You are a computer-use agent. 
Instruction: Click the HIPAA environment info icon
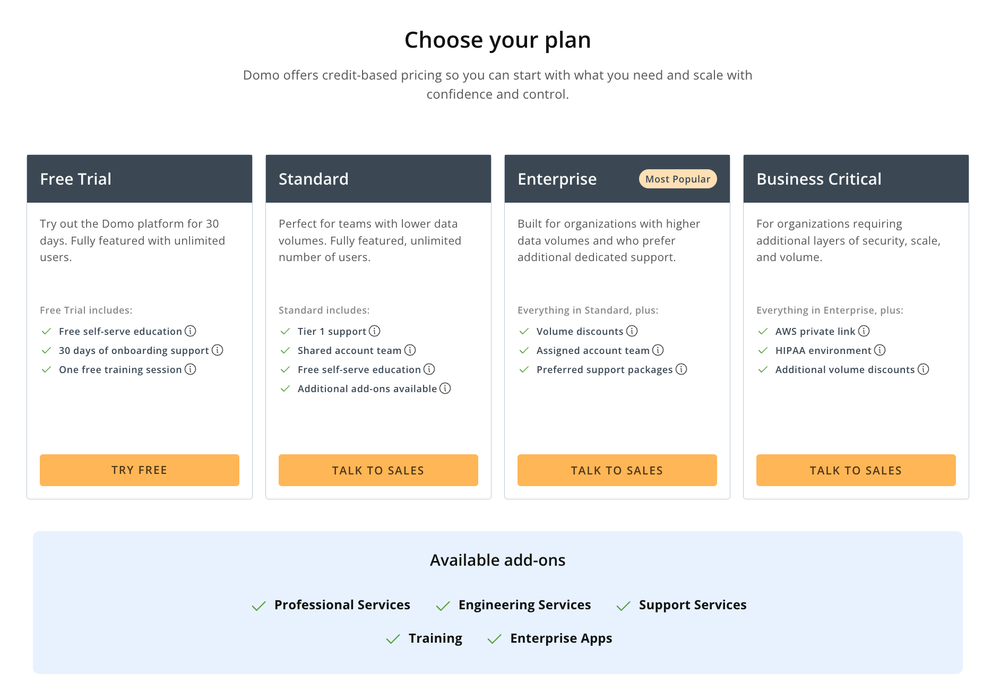pyautogui.click(x=880, y=350)
